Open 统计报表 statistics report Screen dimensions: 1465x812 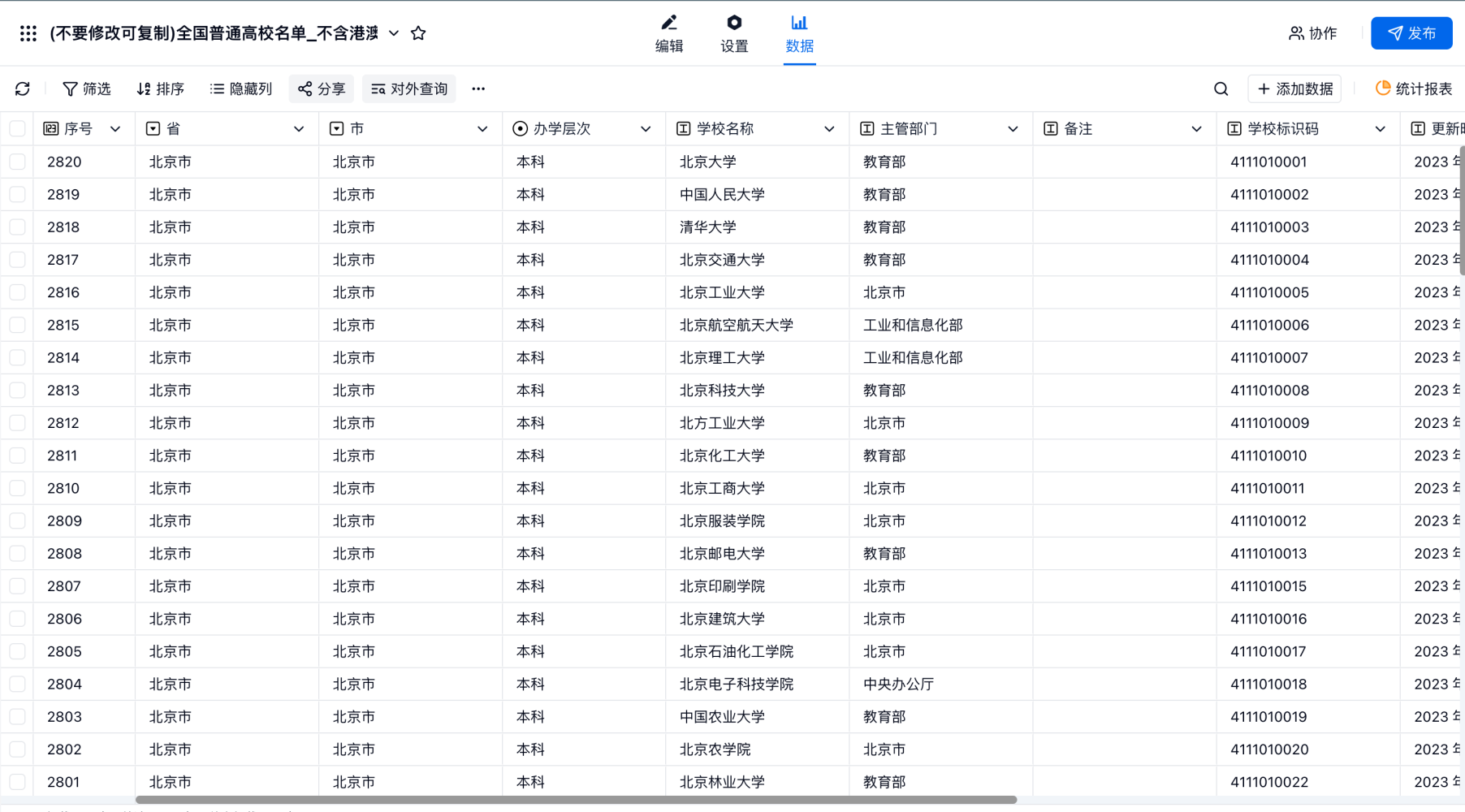pyautogui.click(x=1414, y=89)
